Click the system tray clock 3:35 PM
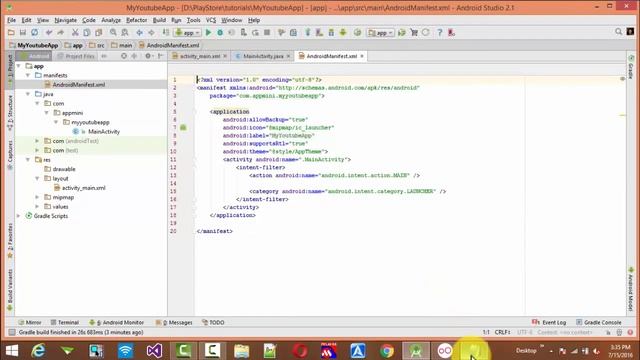The image size is (640, 360). point(620,347)
